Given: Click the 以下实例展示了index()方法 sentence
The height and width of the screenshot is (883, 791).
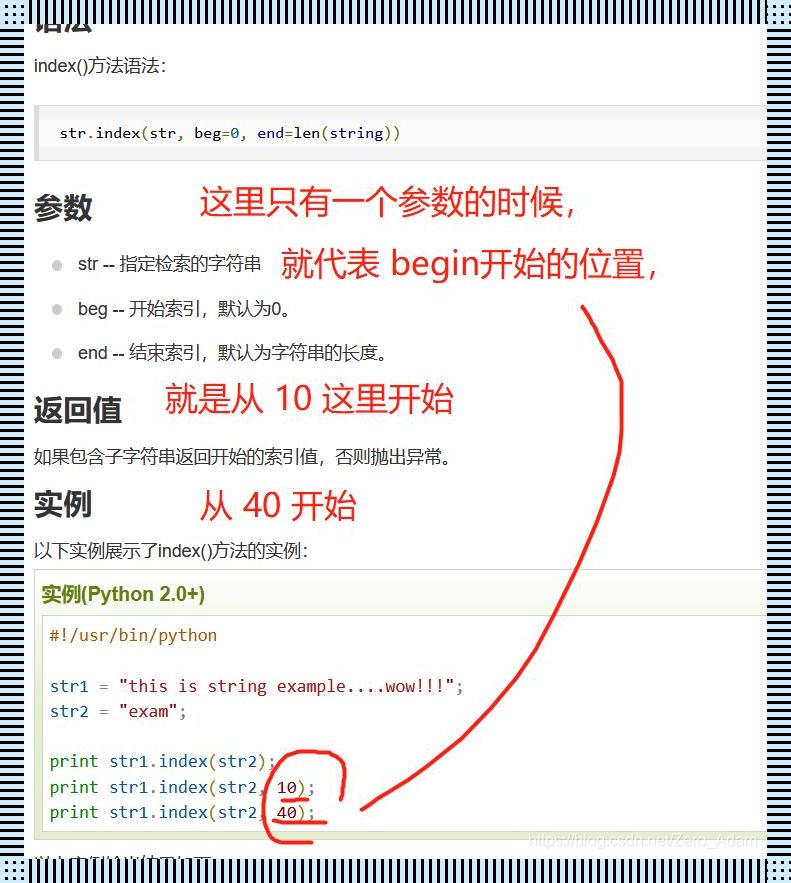Looking at the screenshot, I should click(x=171, y=551).
